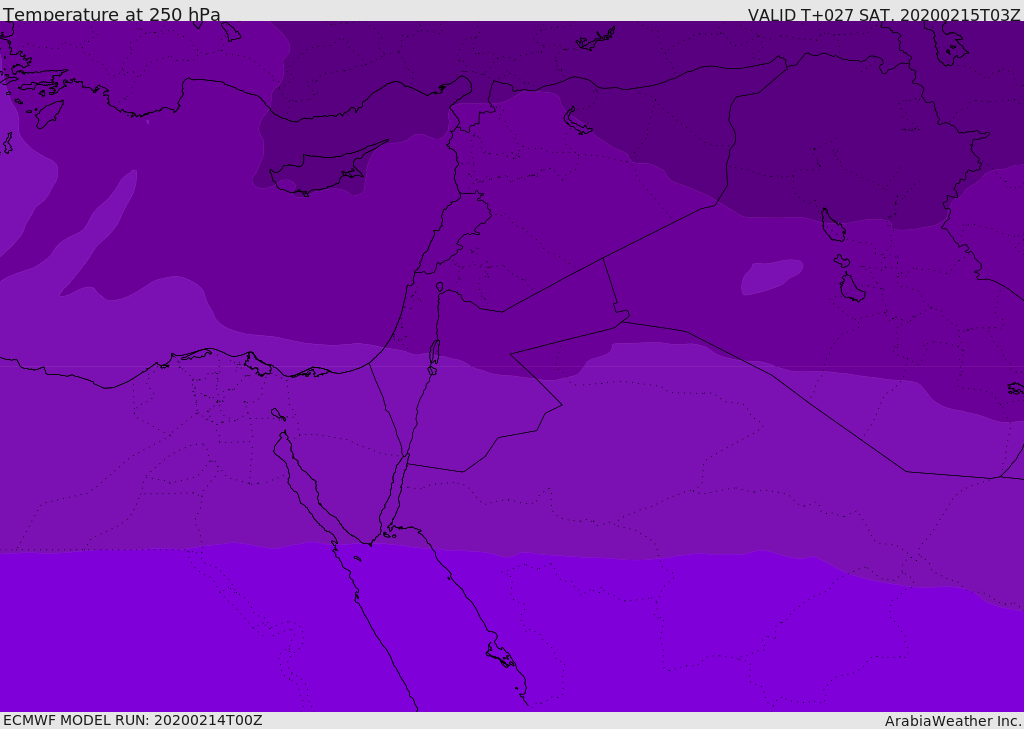Click the 'VALID T+027 SAT. 20200215T03Z' label
Viewport: 1024px width, 729px height.
[x=884, y=14]
